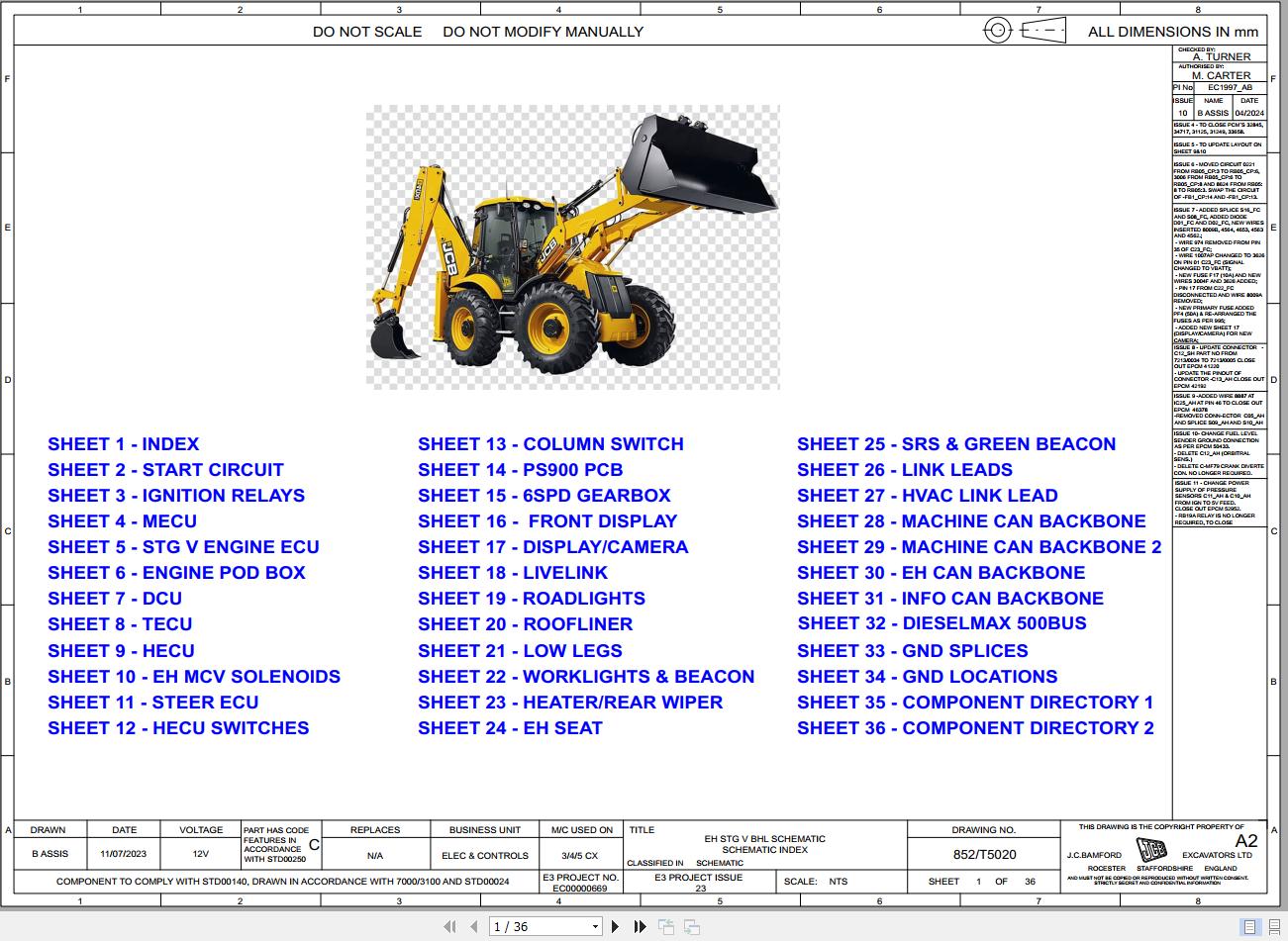This screenshot has height=941, width=1288.
Task: Select PI No EC1997_AB value
Action: 1230,88
